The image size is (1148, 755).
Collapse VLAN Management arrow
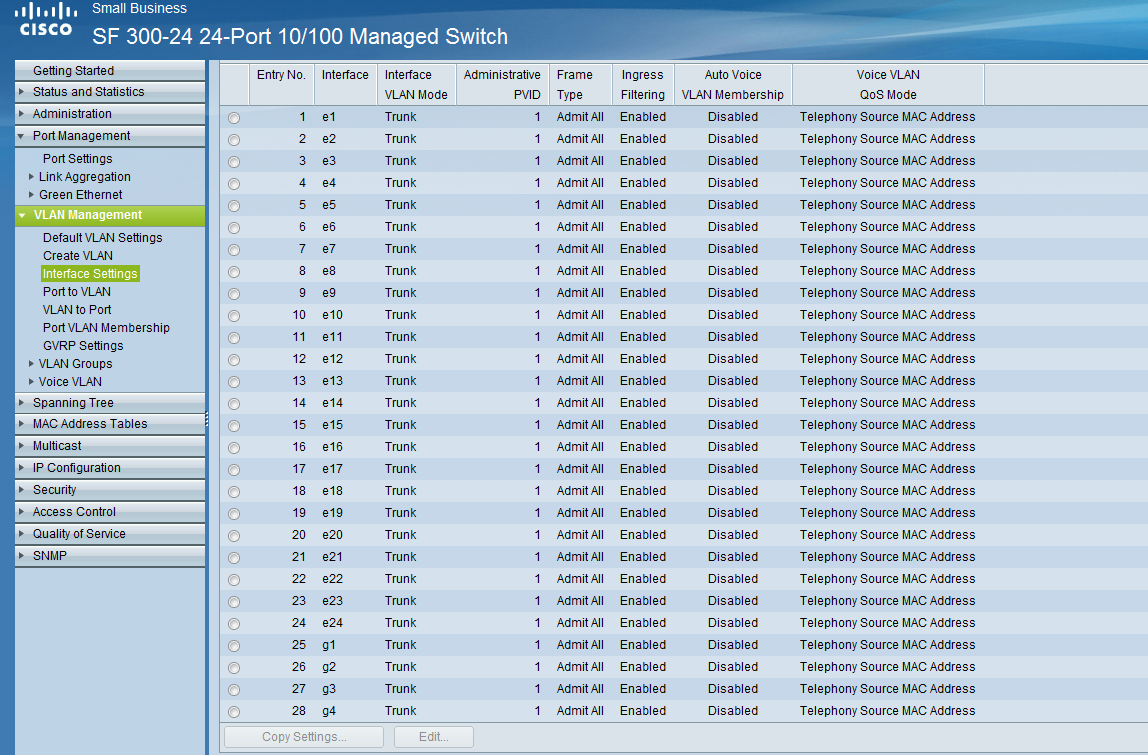tap(22, 215)
